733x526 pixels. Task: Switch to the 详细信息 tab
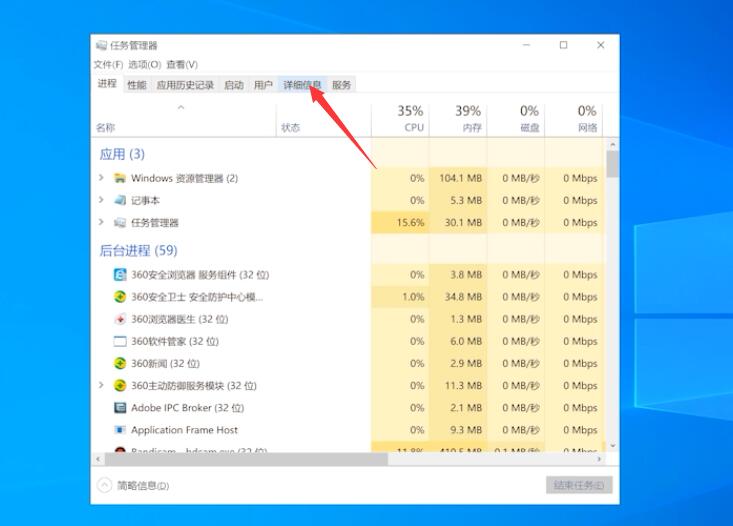pyautogui.click(x=302, y=85)
